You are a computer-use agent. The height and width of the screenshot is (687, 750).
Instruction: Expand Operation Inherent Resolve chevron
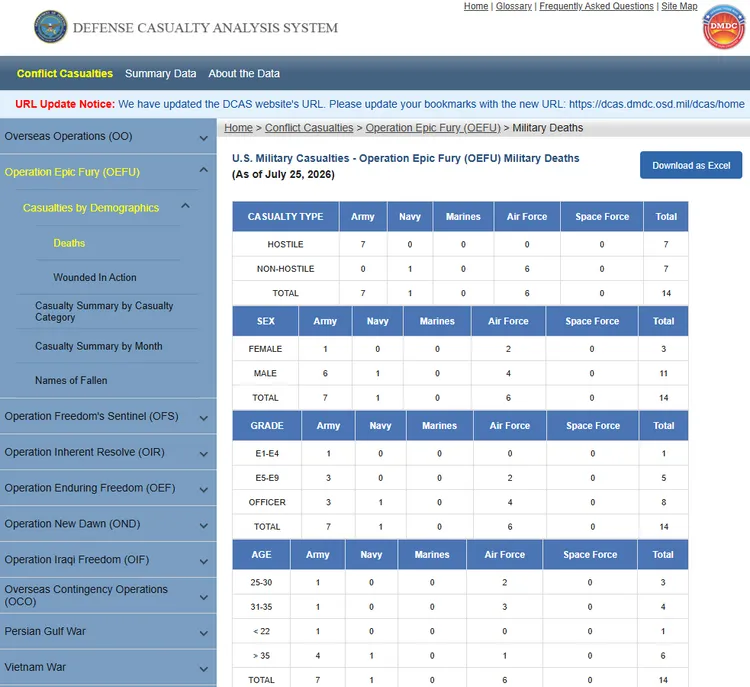pyautogui.click(x=203, y=454)
